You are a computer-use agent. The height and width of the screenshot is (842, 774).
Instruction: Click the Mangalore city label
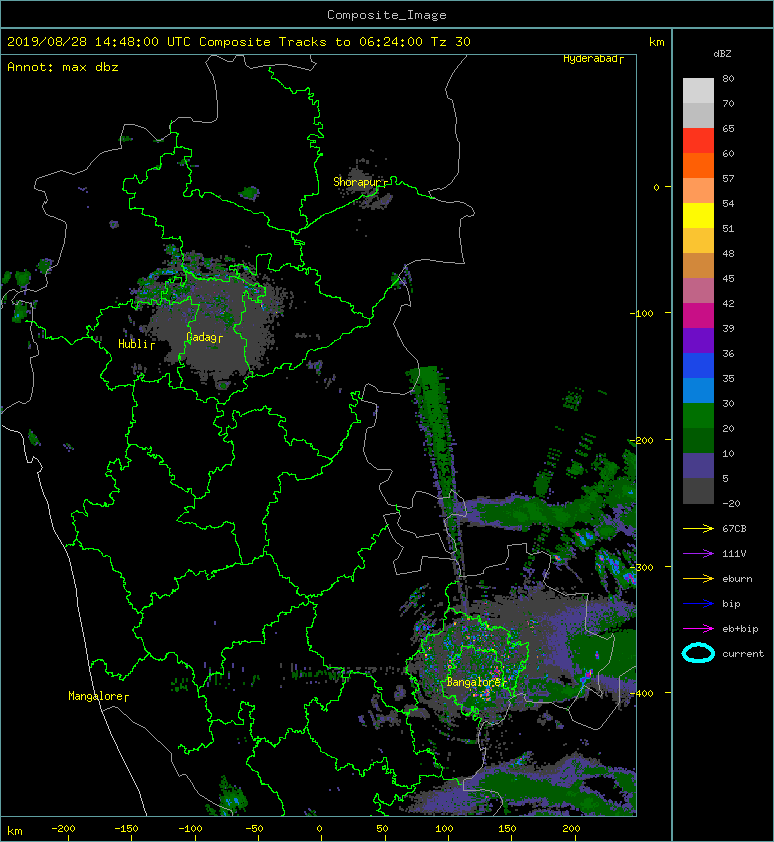tap(98, 696)
